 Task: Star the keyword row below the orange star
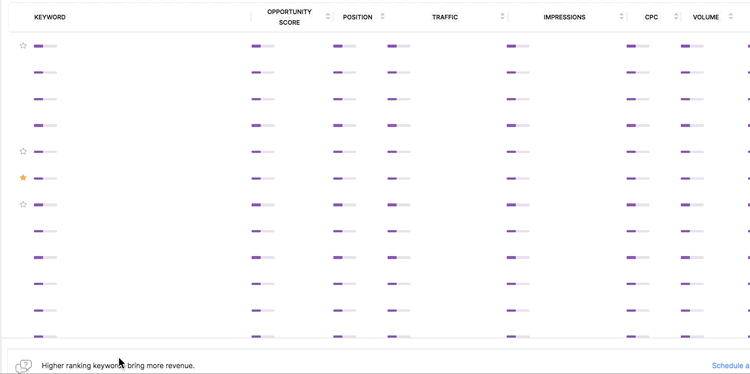23,204
